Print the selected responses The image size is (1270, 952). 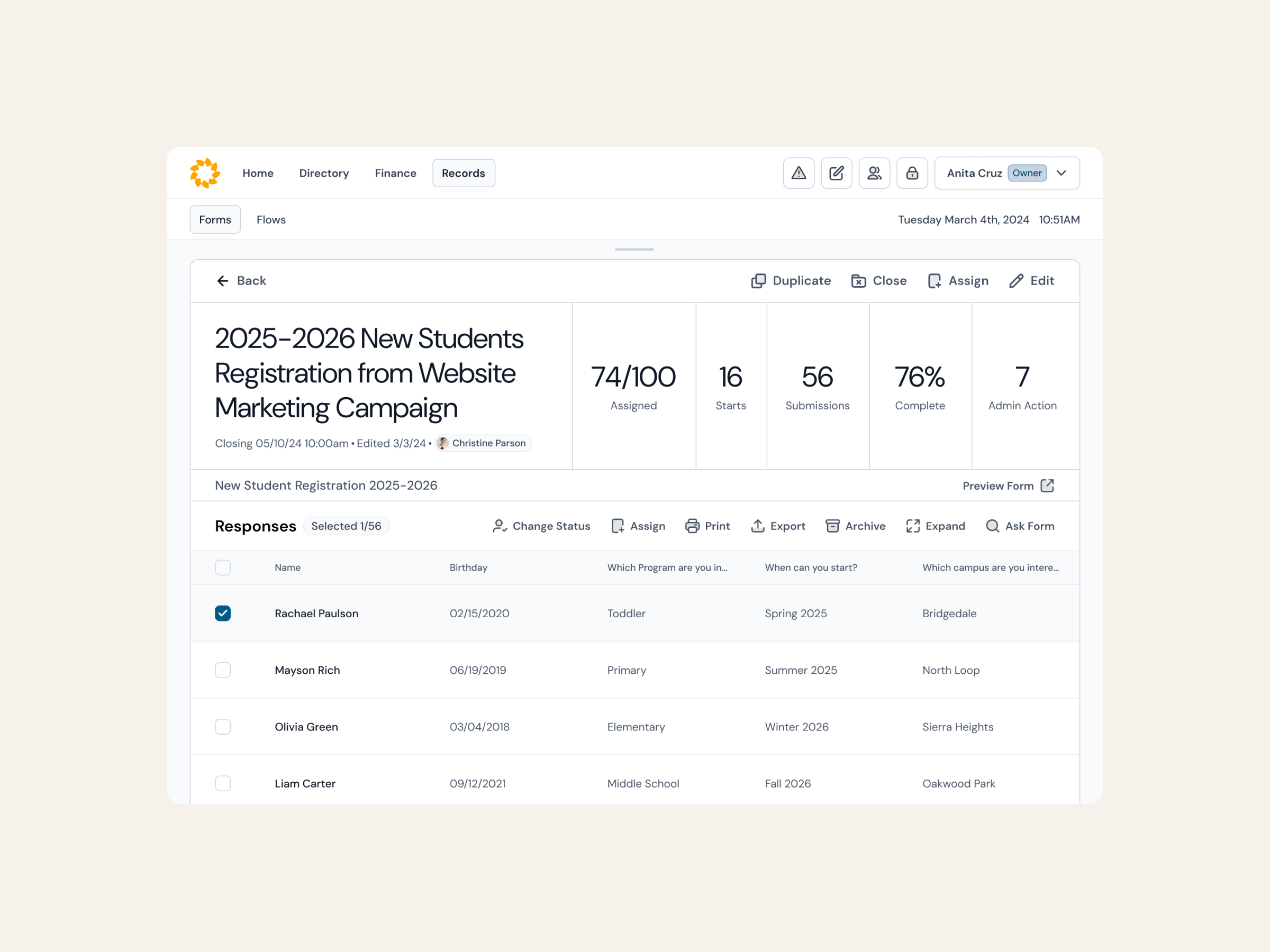click(707, 526)
